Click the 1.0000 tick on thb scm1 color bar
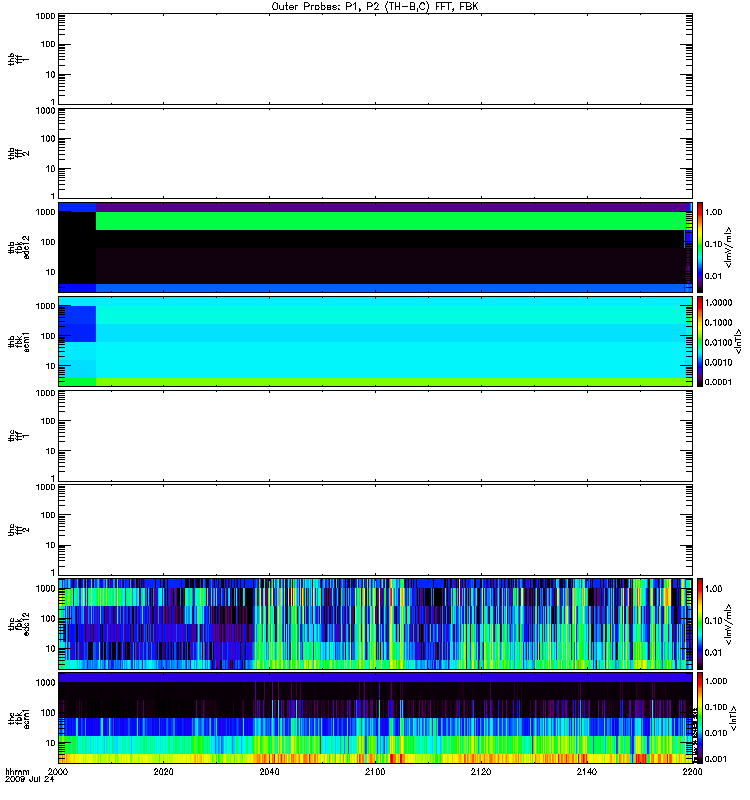 pos(718,303)
